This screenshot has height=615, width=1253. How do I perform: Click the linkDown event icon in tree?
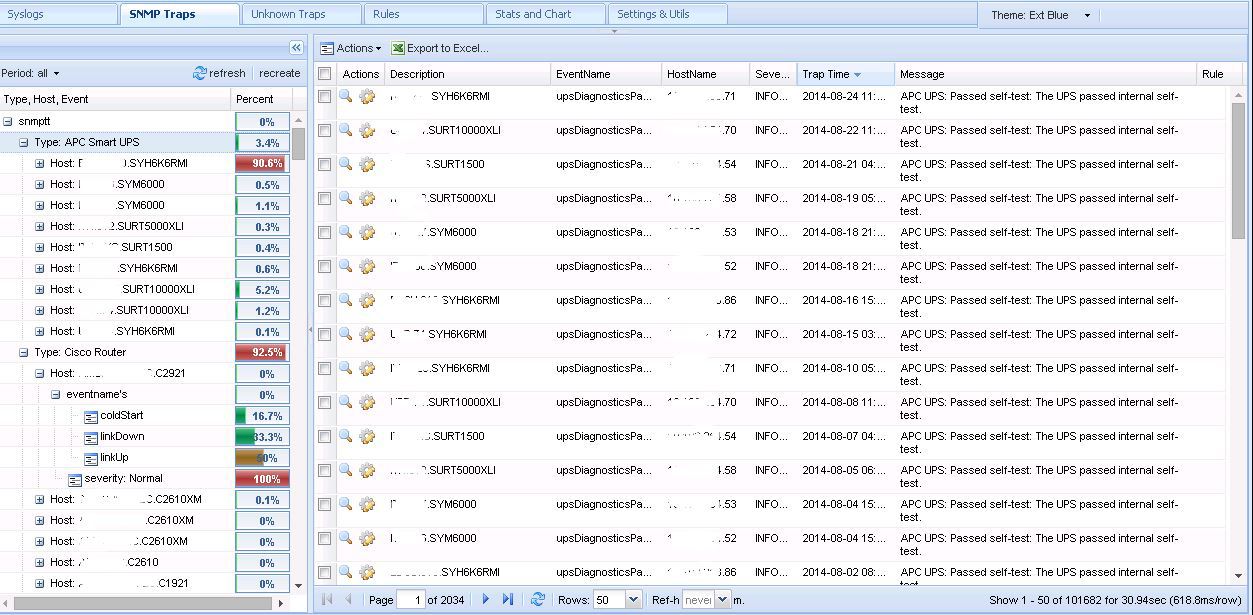point(90,437)
